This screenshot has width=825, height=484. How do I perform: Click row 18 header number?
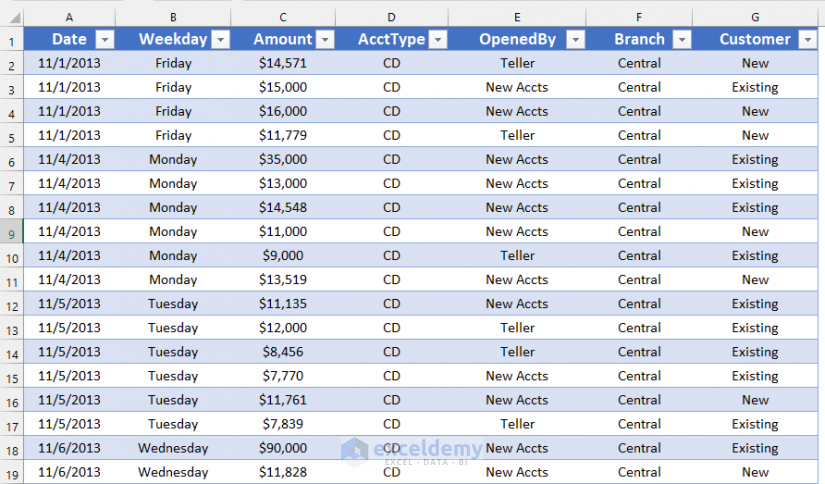click(12, 448)
